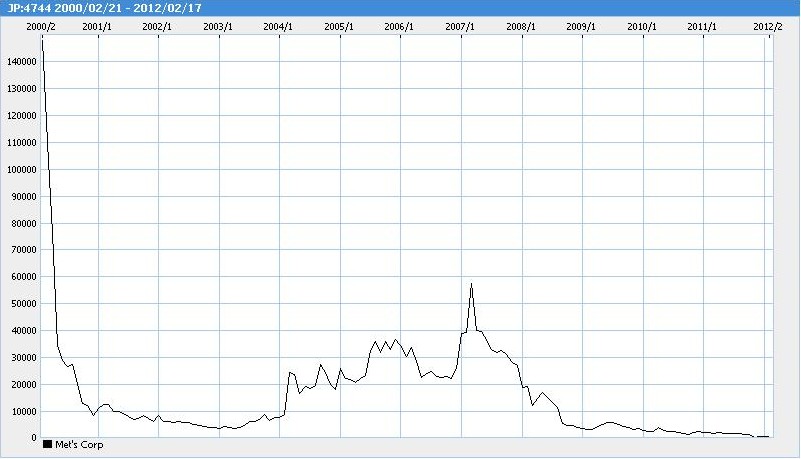This screenshot has height=459, width=801.
Task: Click the 100000 price axis label
Action: tap(22, 170)
